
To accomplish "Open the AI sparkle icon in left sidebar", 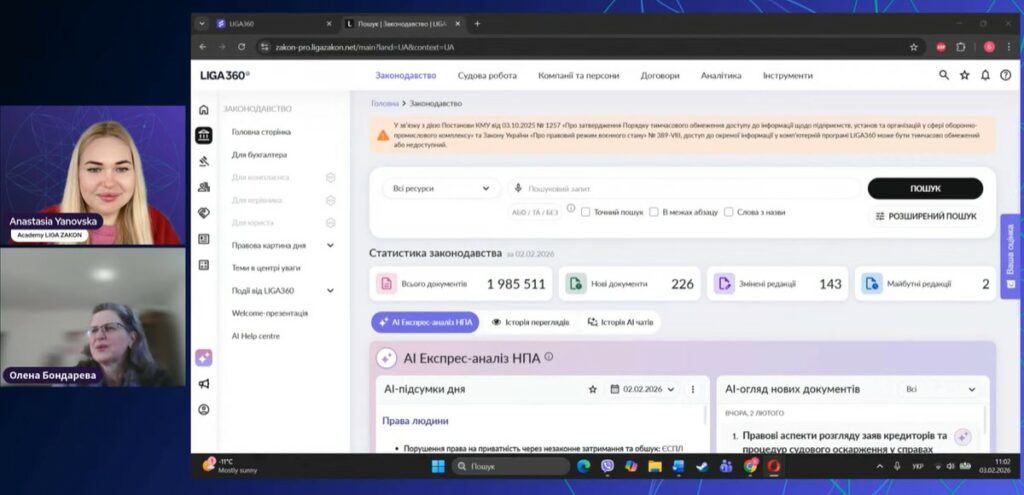I will click(204, 357).
